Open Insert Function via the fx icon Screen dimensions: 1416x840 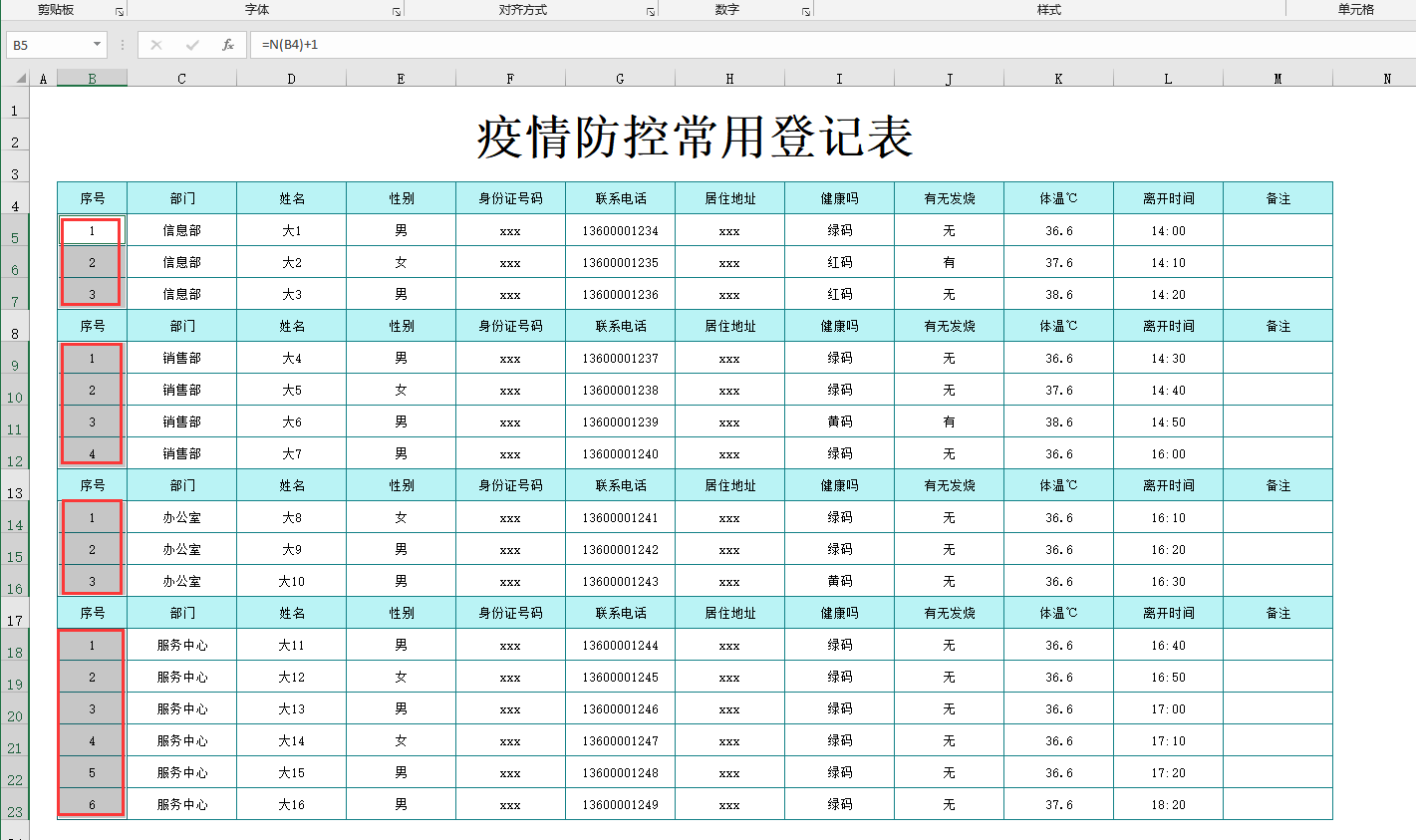coord(228,45)
